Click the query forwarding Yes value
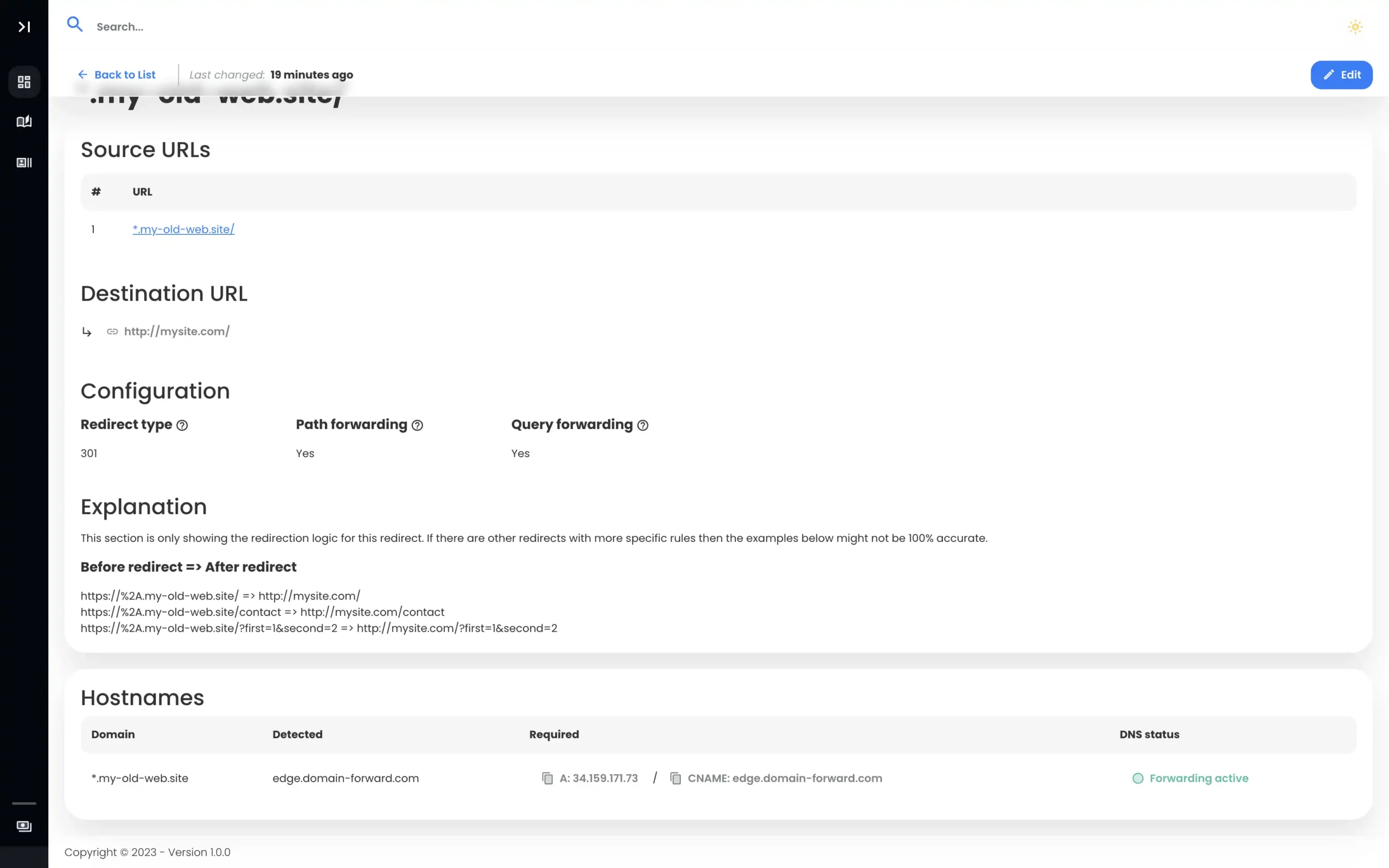 click(x=520, y=453)
